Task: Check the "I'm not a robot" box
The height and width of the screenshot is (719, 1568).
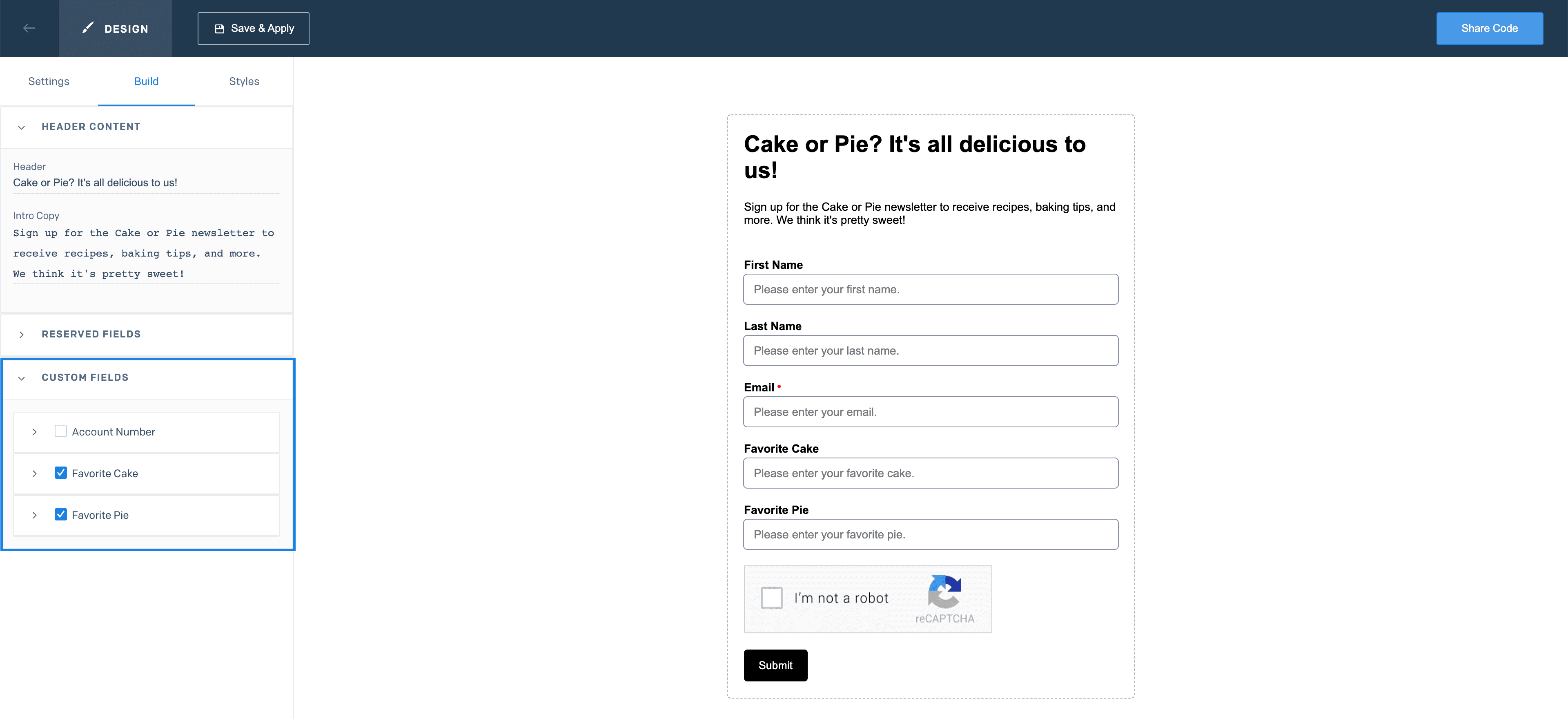Action: click(x=772, y=598)
